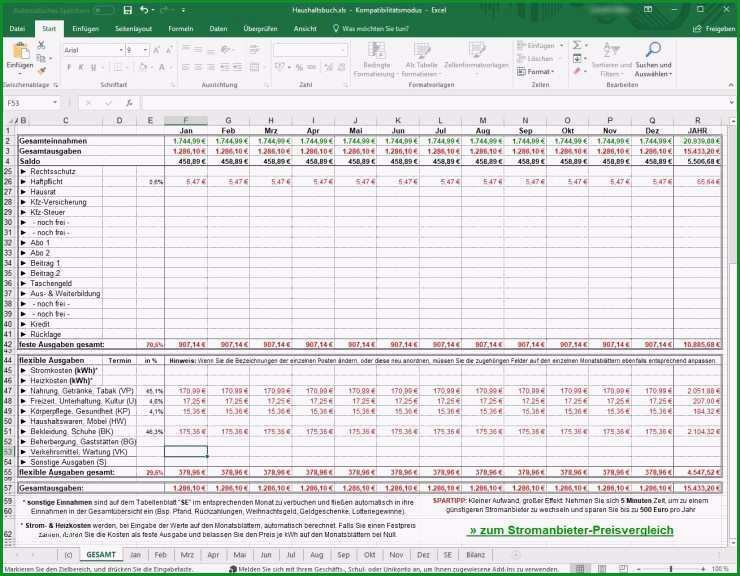Click the increase font size icon
Viewport: 740px width, 576px height.
(x=156, y=50)
